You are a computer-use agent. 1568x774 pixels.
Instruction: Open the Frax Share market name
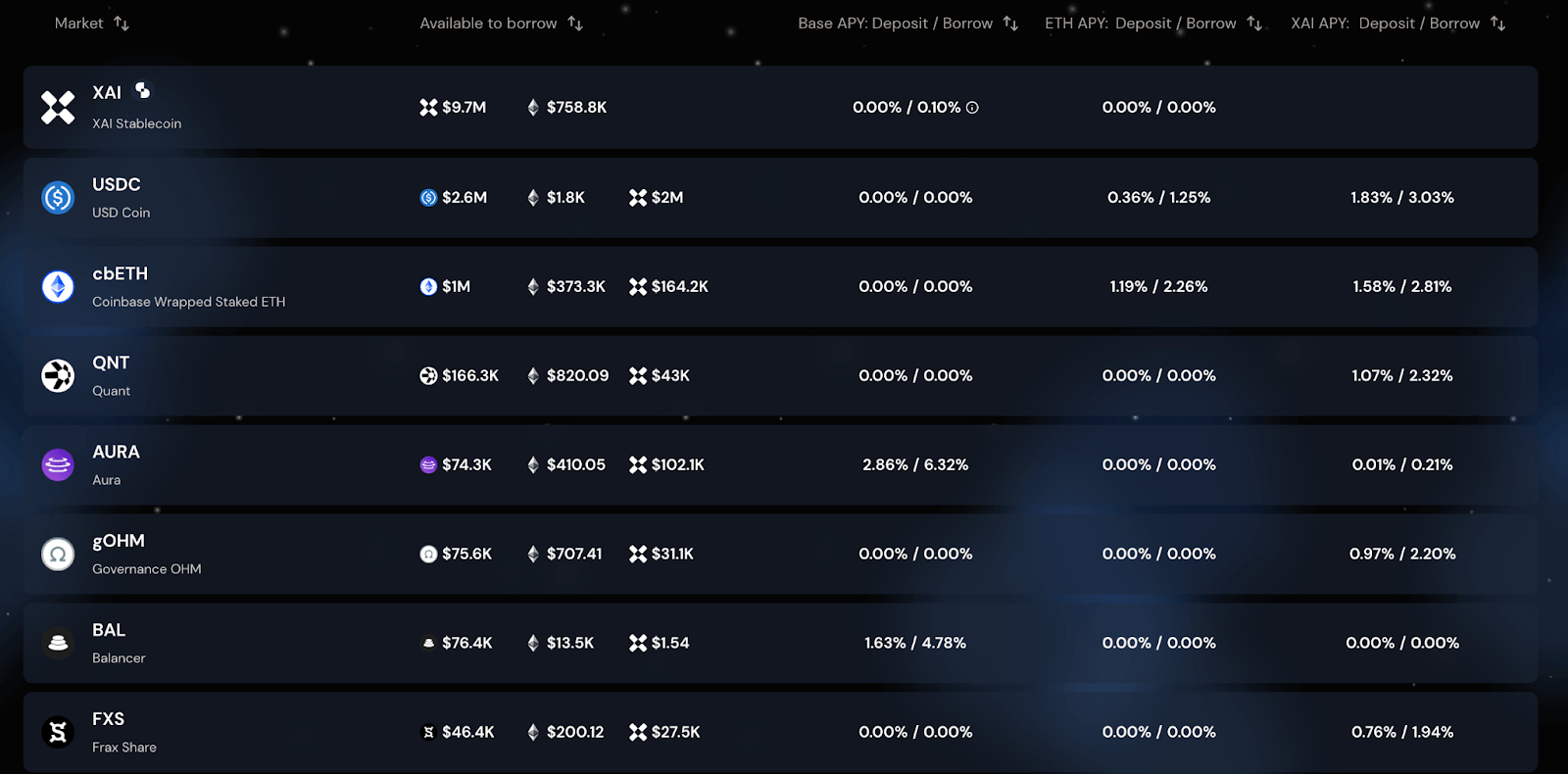tap(124, 748)
